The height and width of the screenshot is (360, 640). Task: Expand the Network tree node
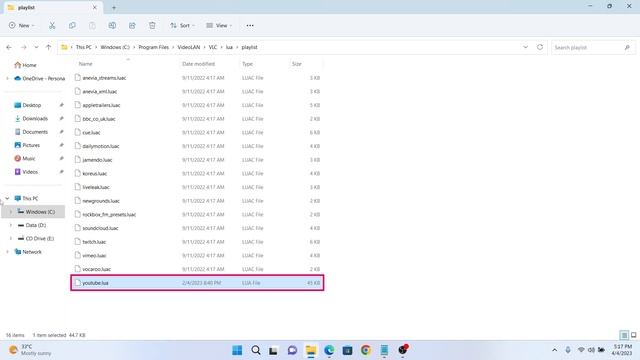pyautogui.click(x=7, y=252)
